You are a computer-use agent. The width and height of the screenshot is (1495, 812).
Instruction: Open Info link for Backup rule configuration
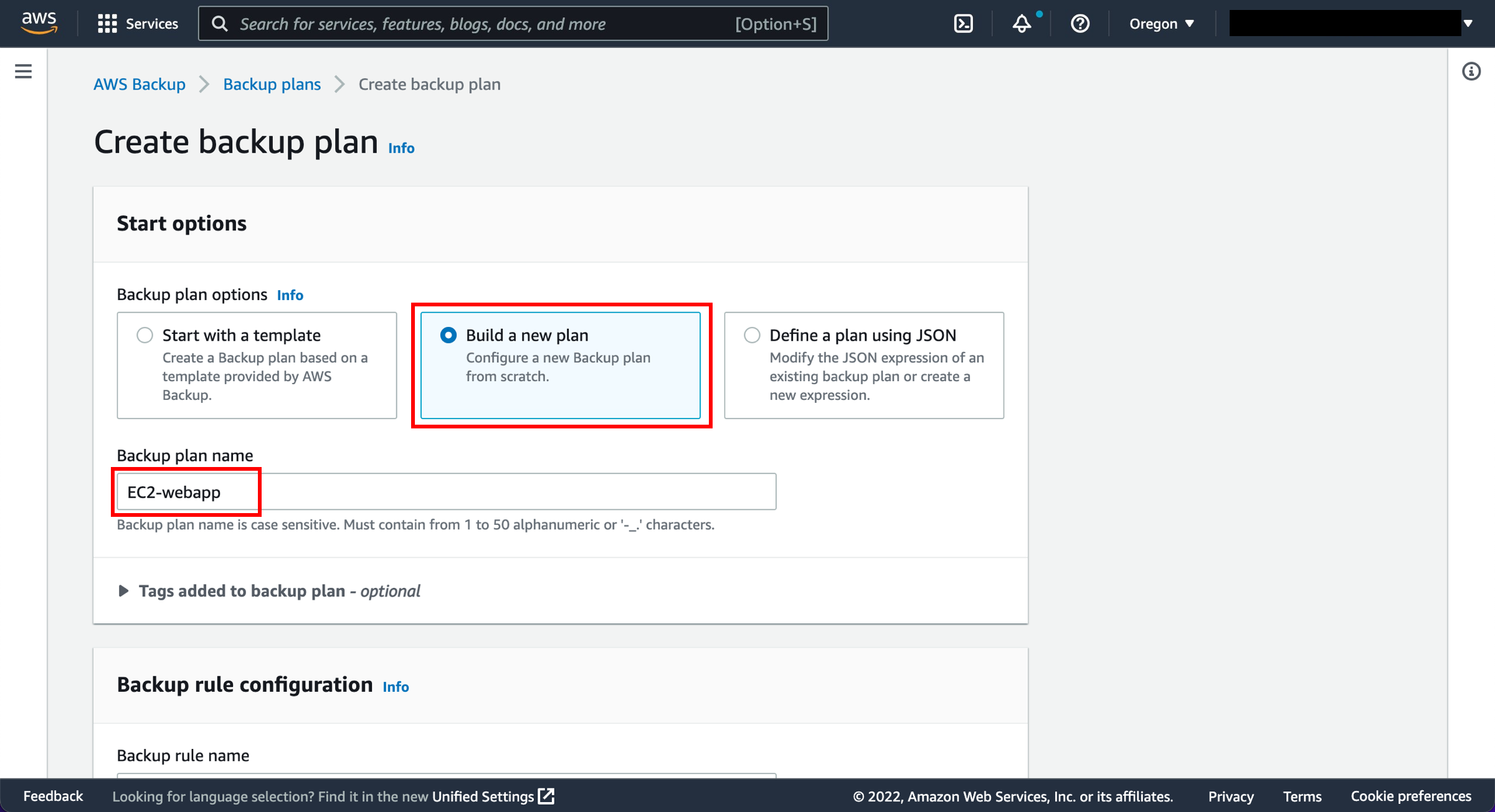[396, 687]
